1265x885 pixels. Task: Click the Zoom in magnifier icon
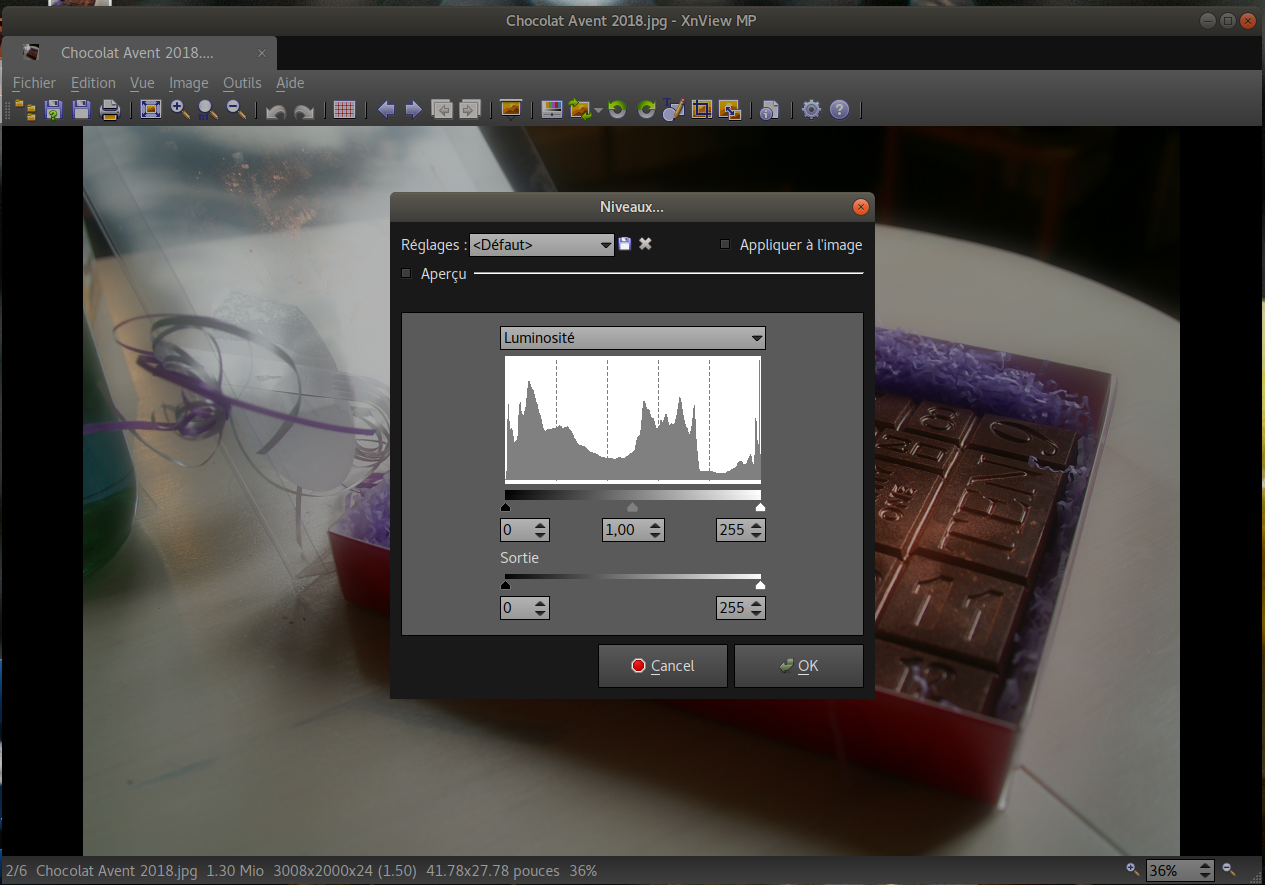pos(180,110)
